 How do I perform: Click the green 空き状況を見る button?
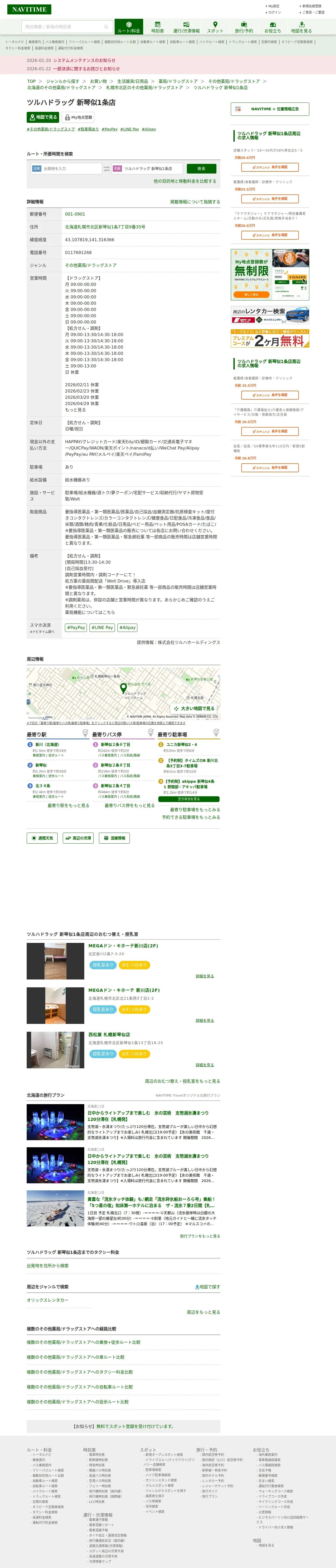(x=188, y=799)
